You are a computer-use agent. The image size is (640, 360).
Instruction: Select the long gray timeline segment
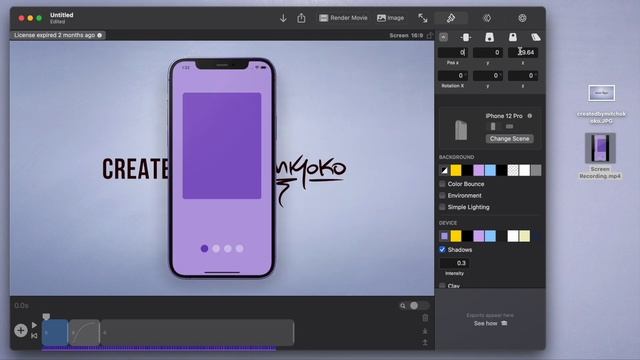click(x=197, y=333)
